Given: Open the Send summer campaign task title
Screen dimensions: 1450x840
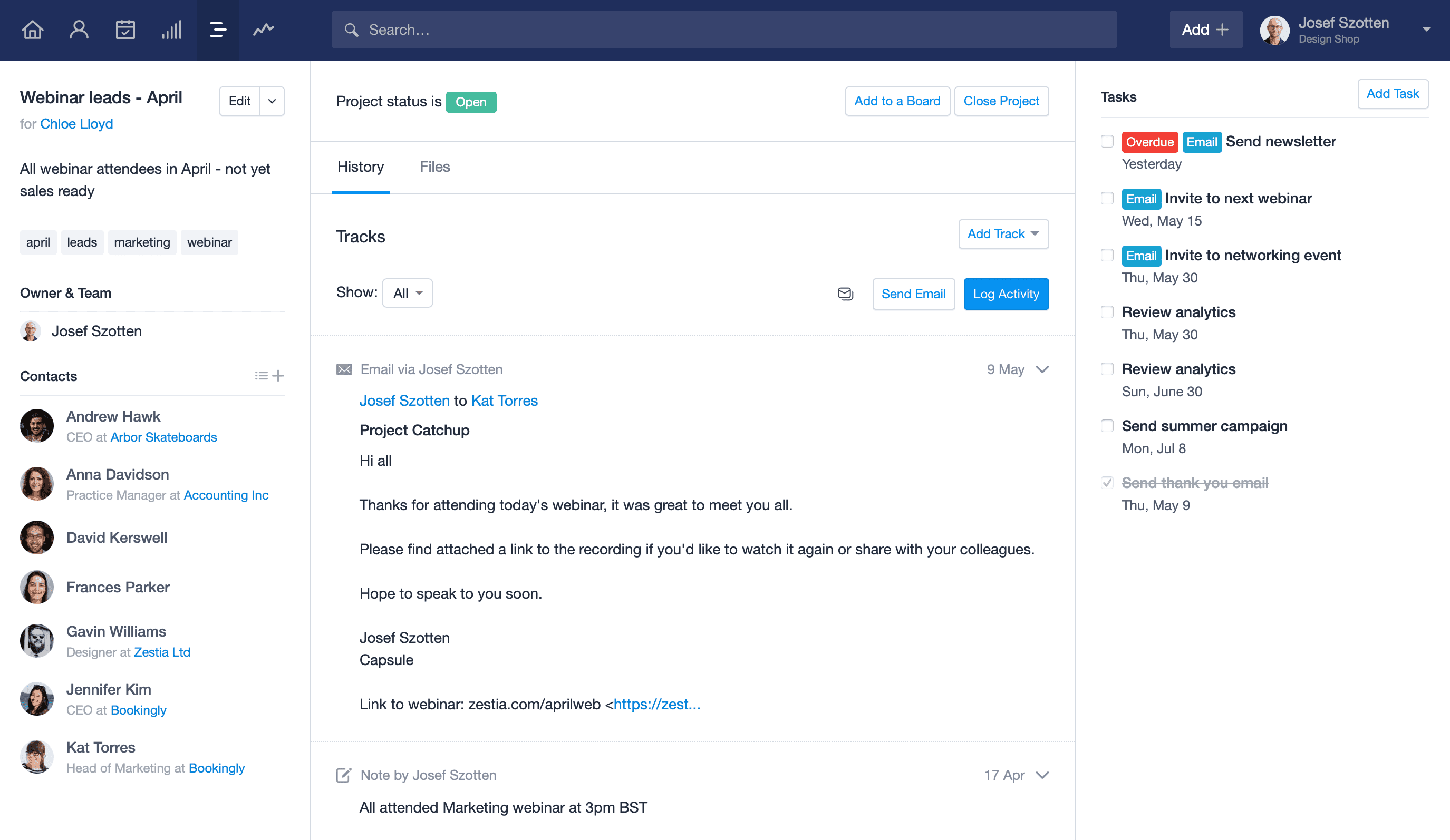Looking at the screenshot, I should tap(1204, 426).
